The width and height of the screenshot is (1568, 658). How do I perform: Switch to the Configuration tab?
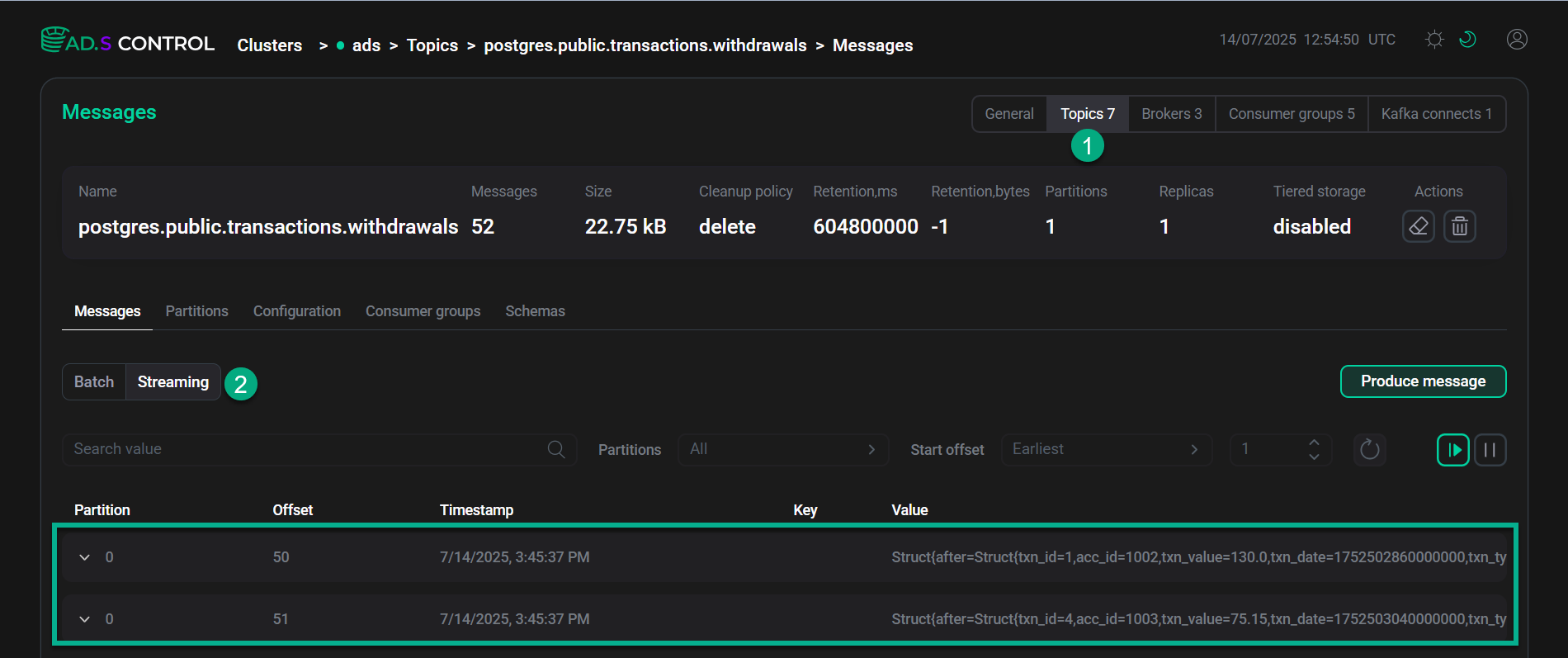coord(297,311)
